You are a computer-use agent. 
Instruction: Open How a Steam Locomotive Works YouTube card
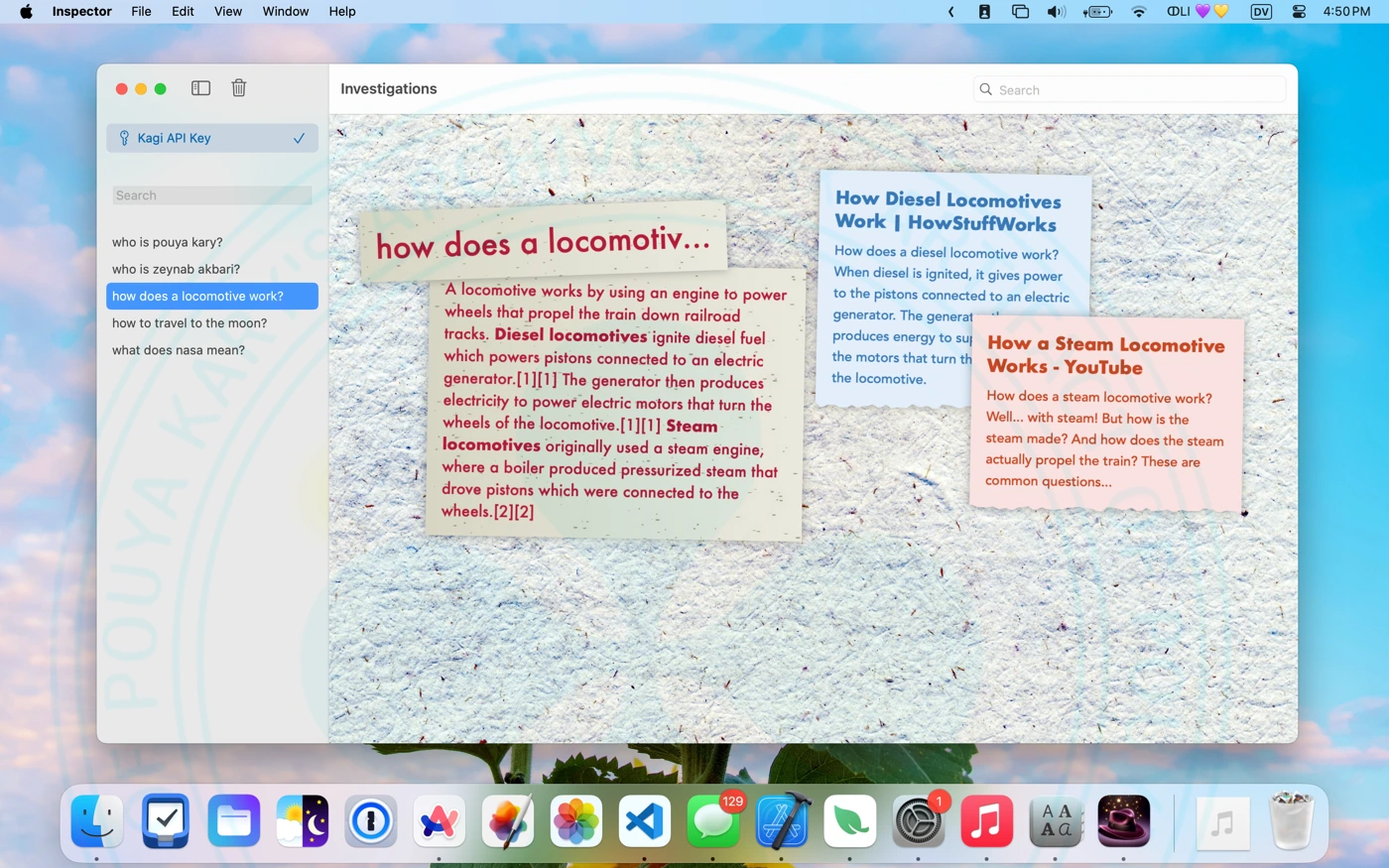point(1105,355)
